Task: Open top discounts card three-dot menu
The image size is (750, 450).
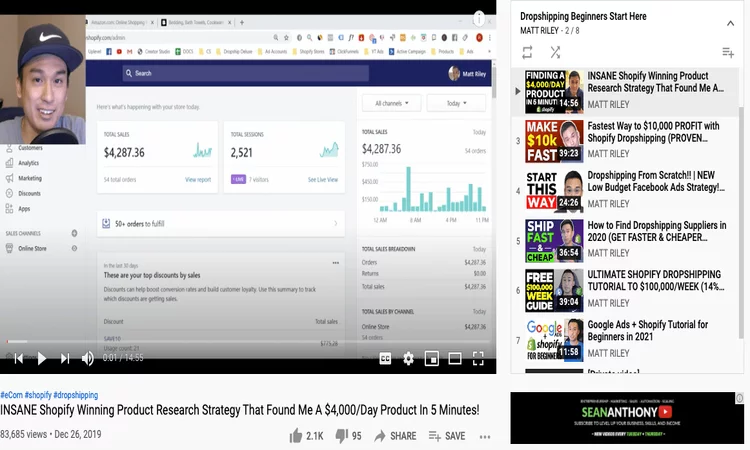Action: [336, 263]
